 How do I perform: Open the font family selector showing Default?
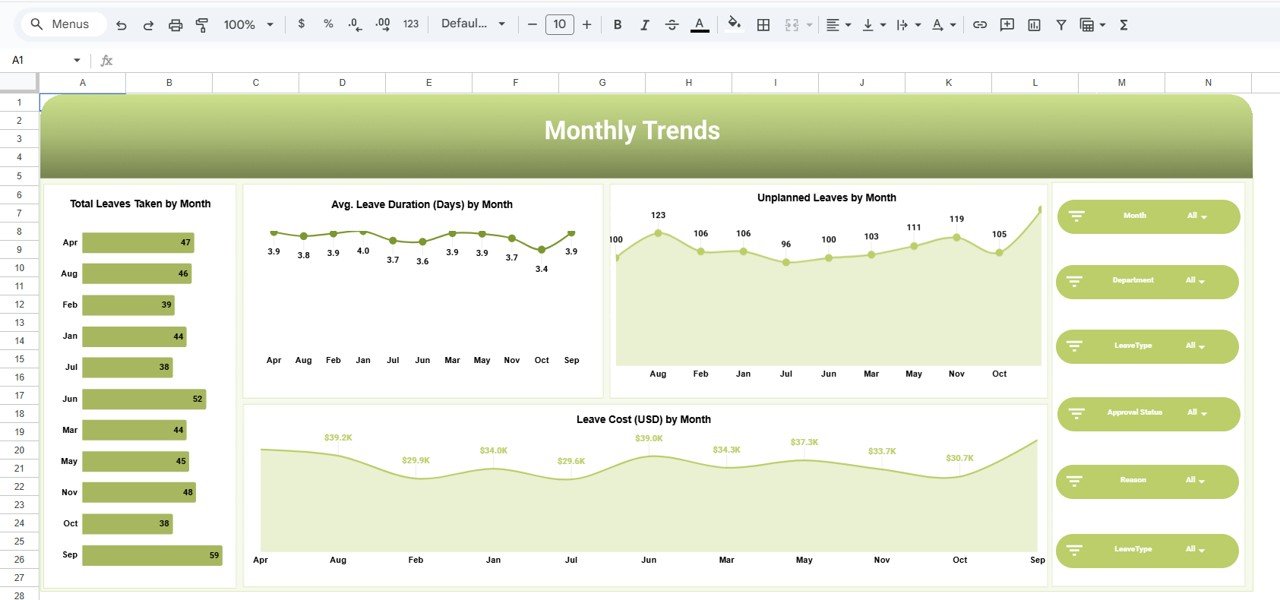coord(472,23)
